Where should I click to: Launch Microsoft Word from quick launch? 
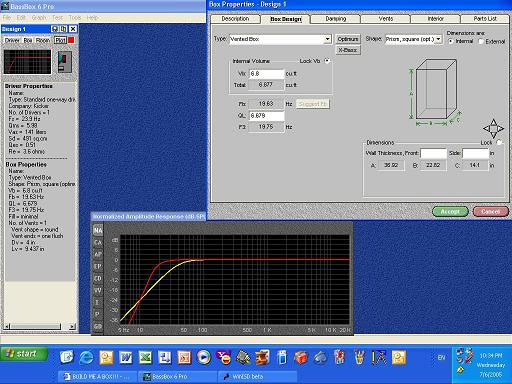pos(126,357)
